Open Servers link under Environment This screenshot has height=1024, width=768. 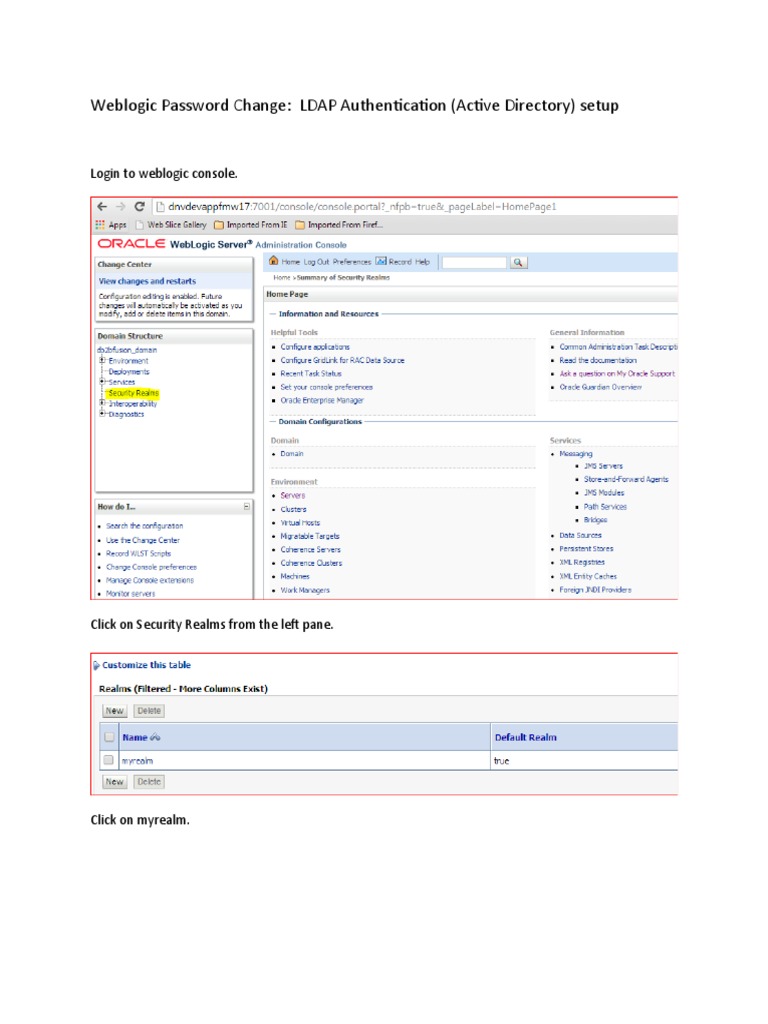[x=293, y=496]
